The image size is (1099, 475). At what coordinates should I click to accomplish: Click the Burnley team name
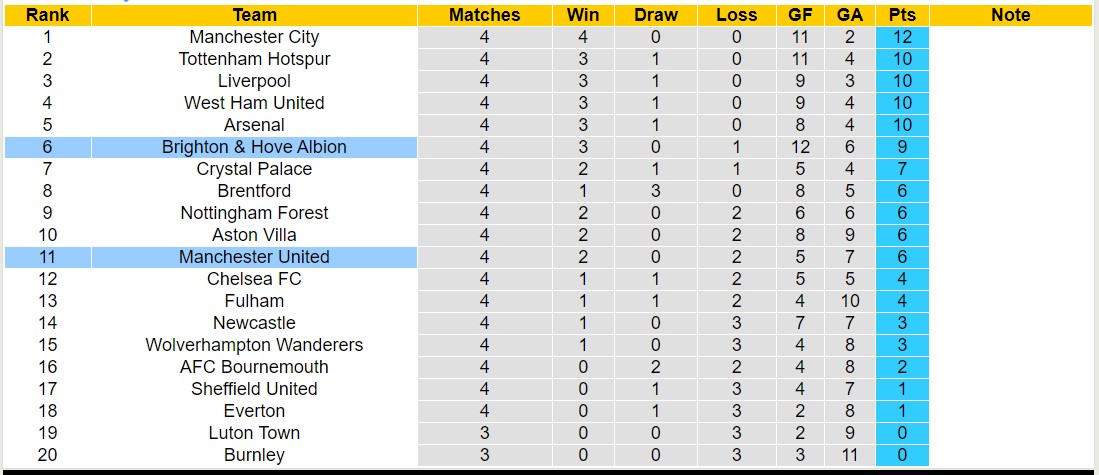(x=254, y=455)
